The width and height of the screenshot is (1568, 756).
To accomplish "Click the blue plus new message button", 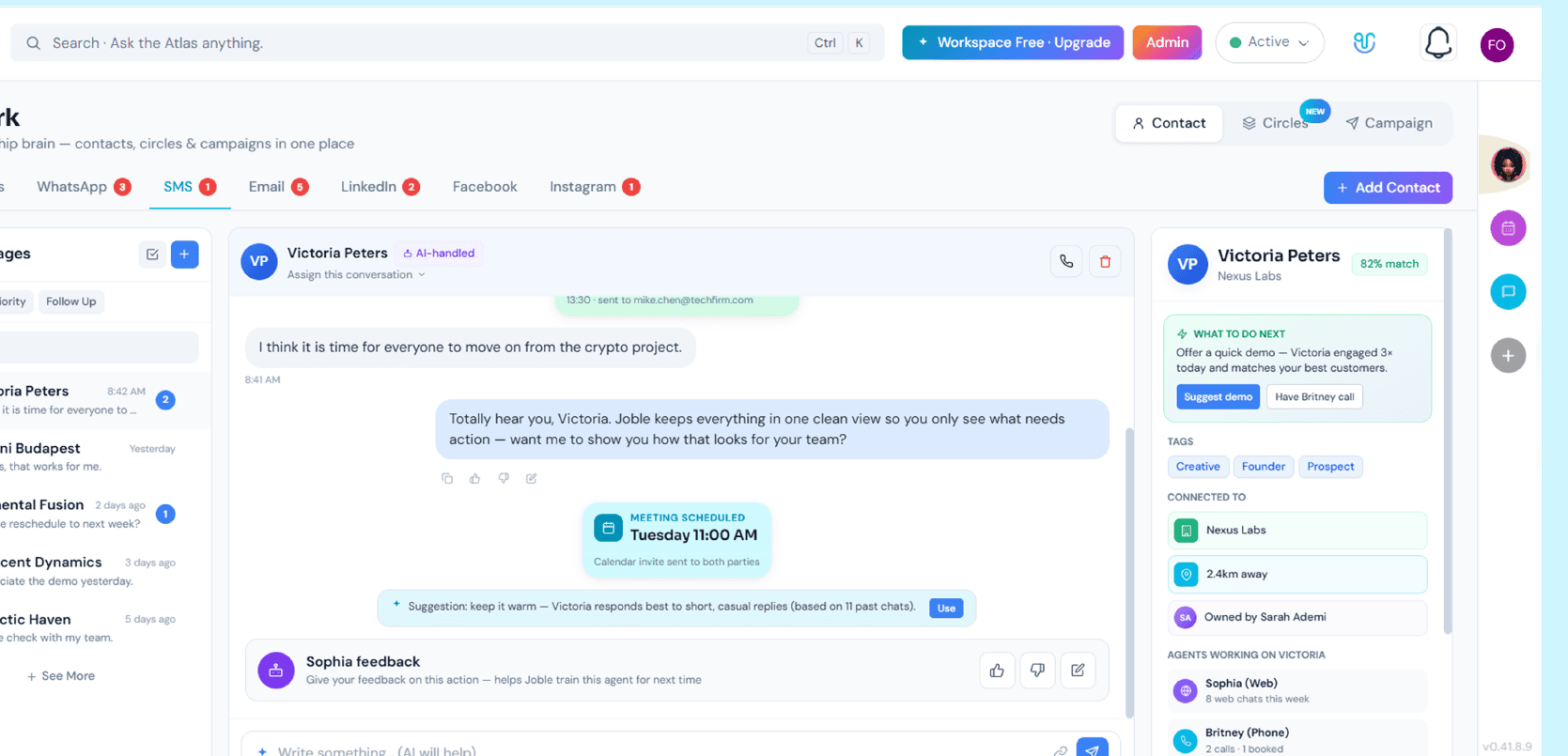I will click(185, 254).
